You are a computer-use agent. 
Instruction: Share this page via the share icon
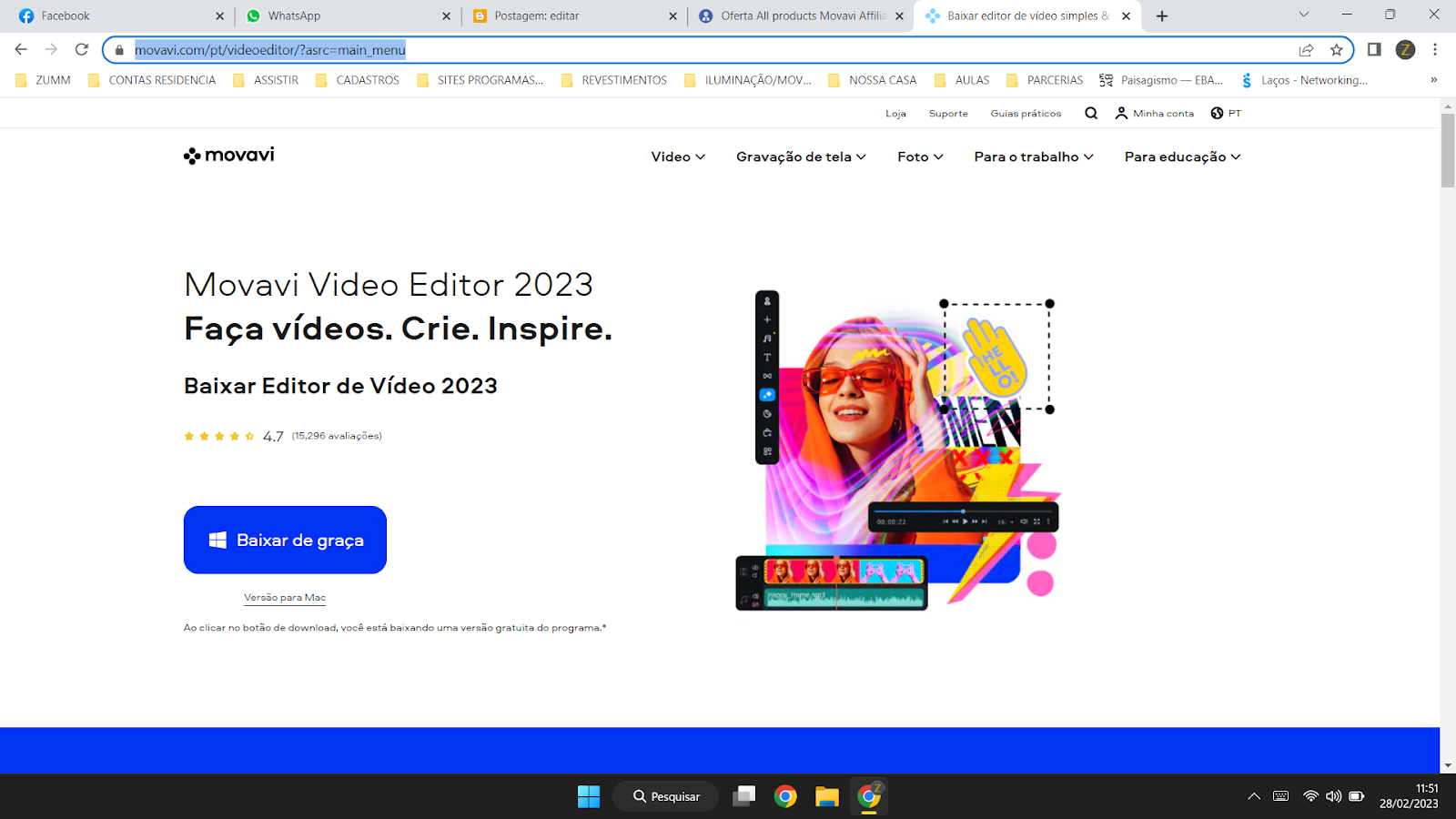(1306, 50)
